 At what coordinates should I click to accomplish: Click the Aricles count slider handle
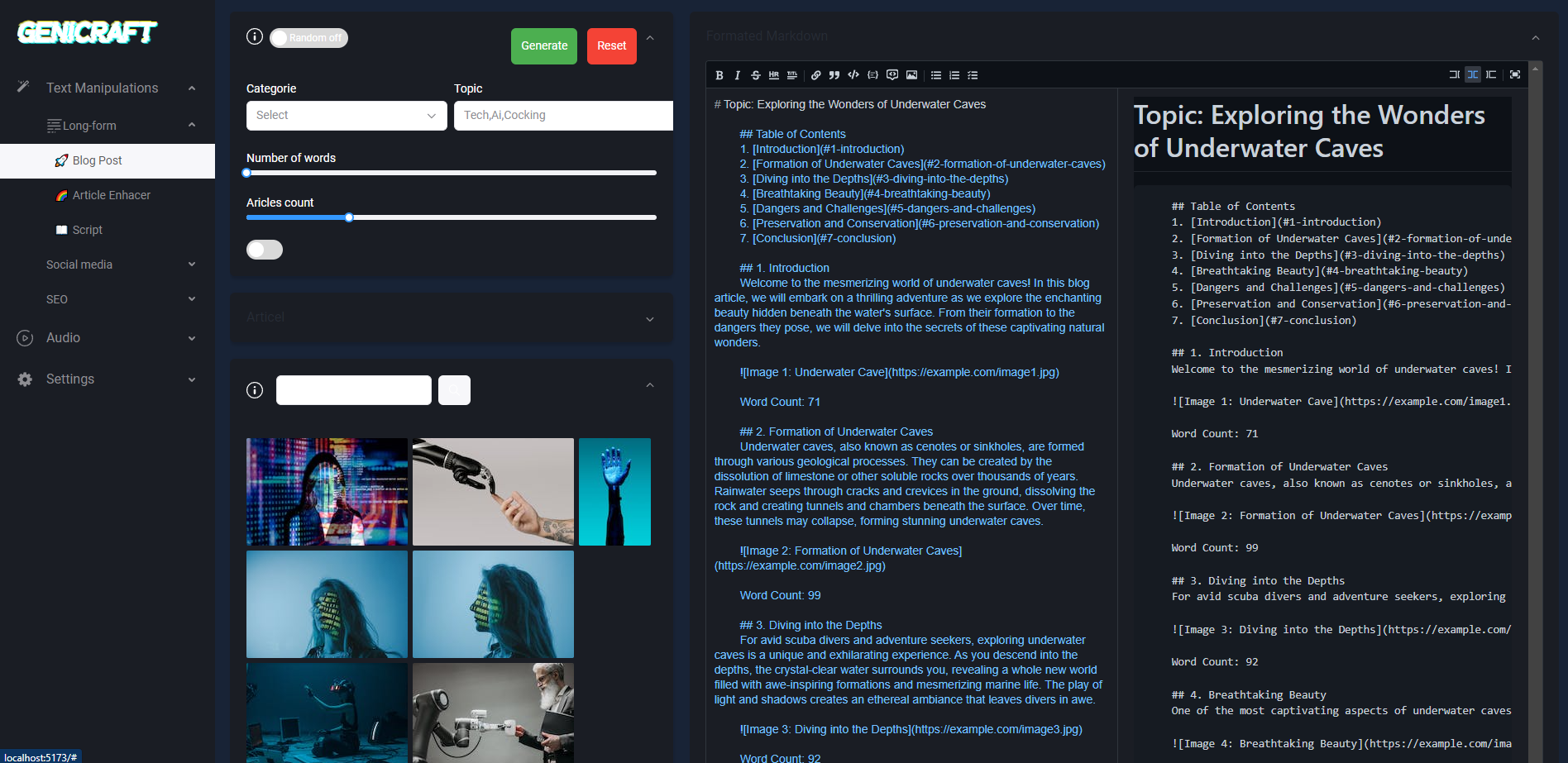pyautogui.click(x=349, y=217)
